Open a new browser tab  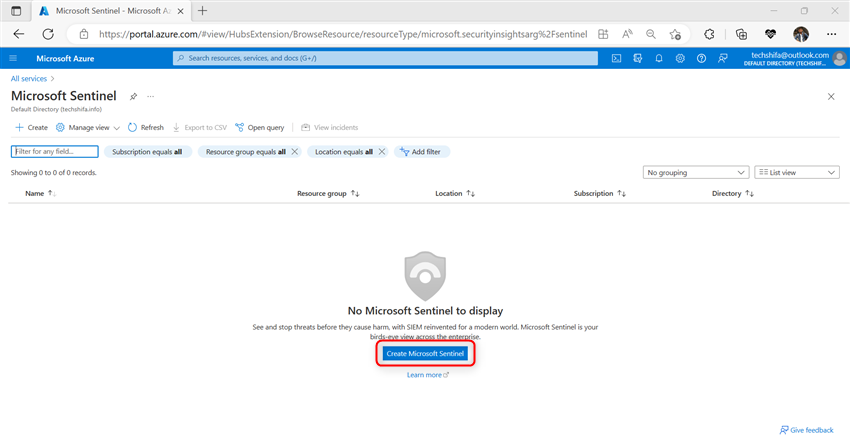point(202,11)
